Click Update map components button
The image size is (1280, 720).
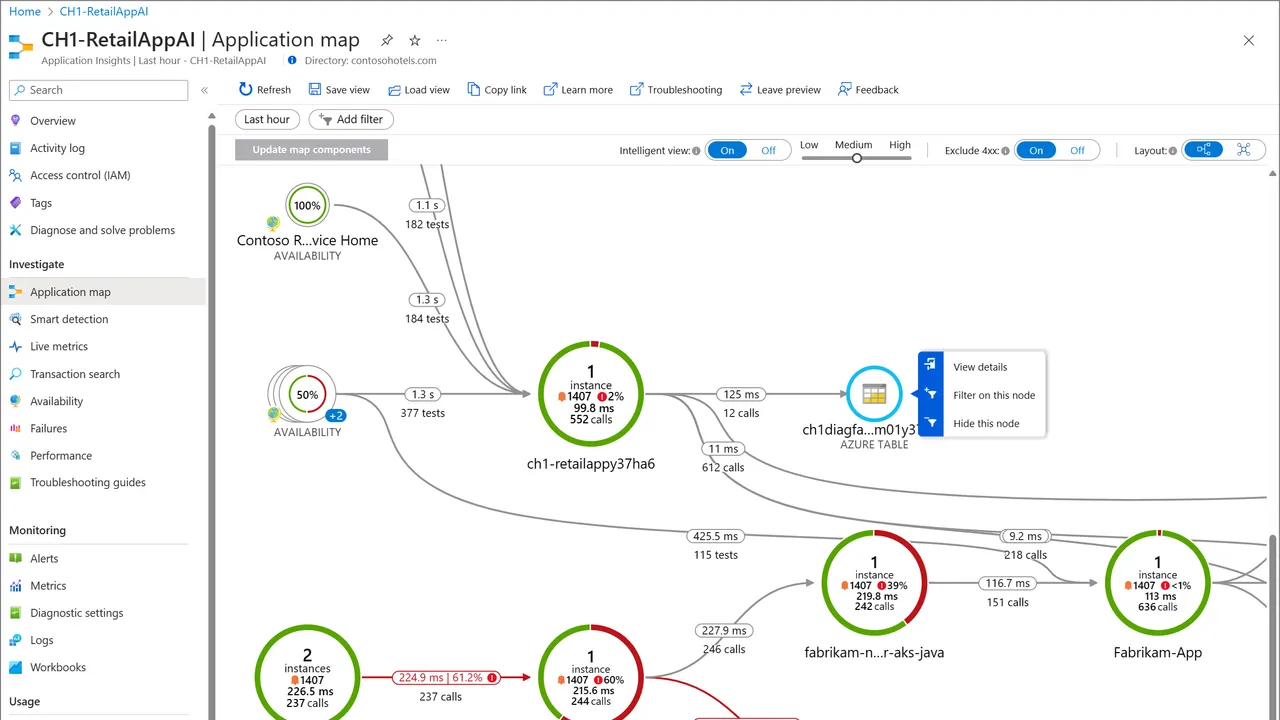pyautogui.click(x=311, y=150)
